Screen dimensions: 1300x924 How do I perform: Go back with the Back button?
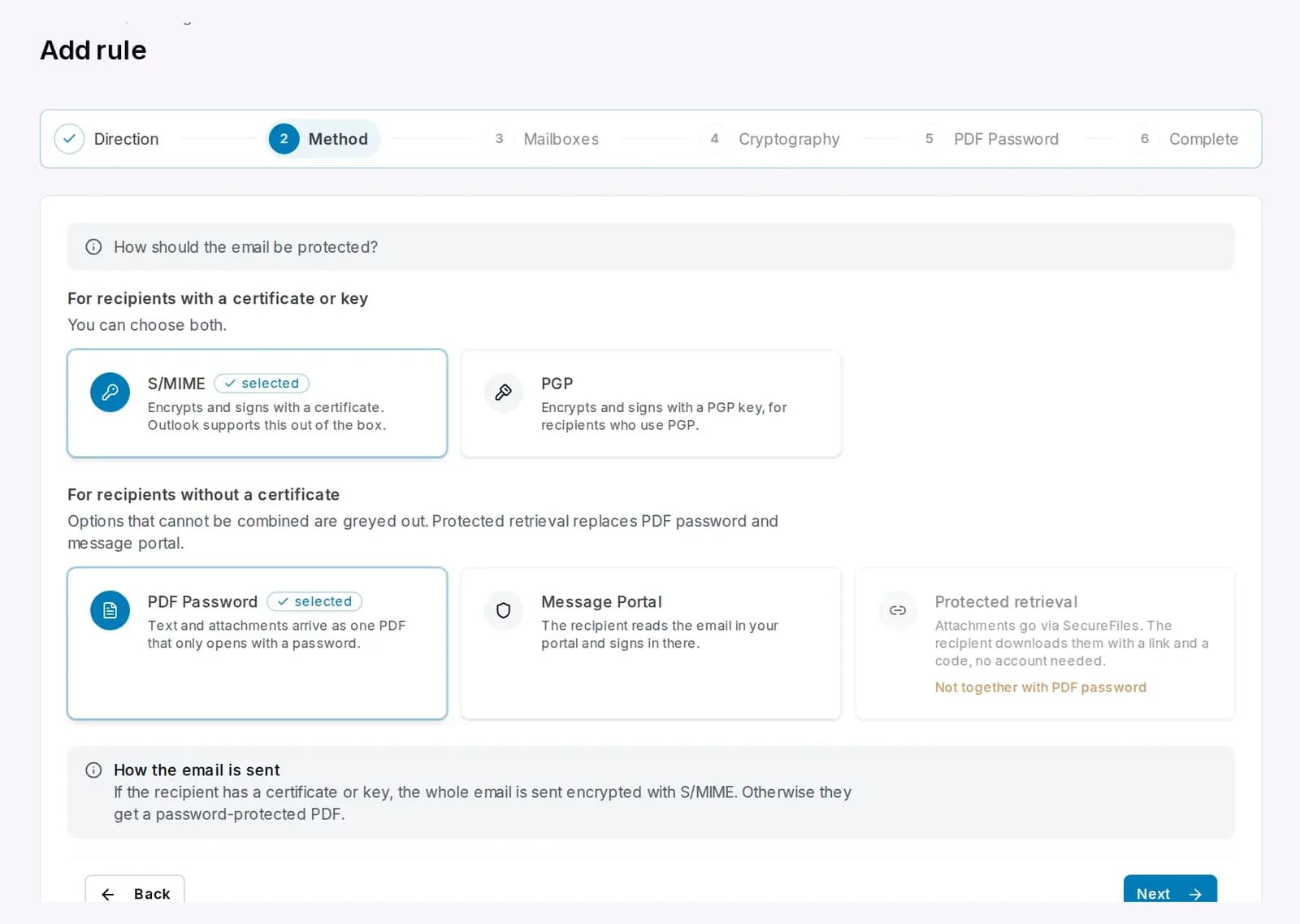coord(135,891)
